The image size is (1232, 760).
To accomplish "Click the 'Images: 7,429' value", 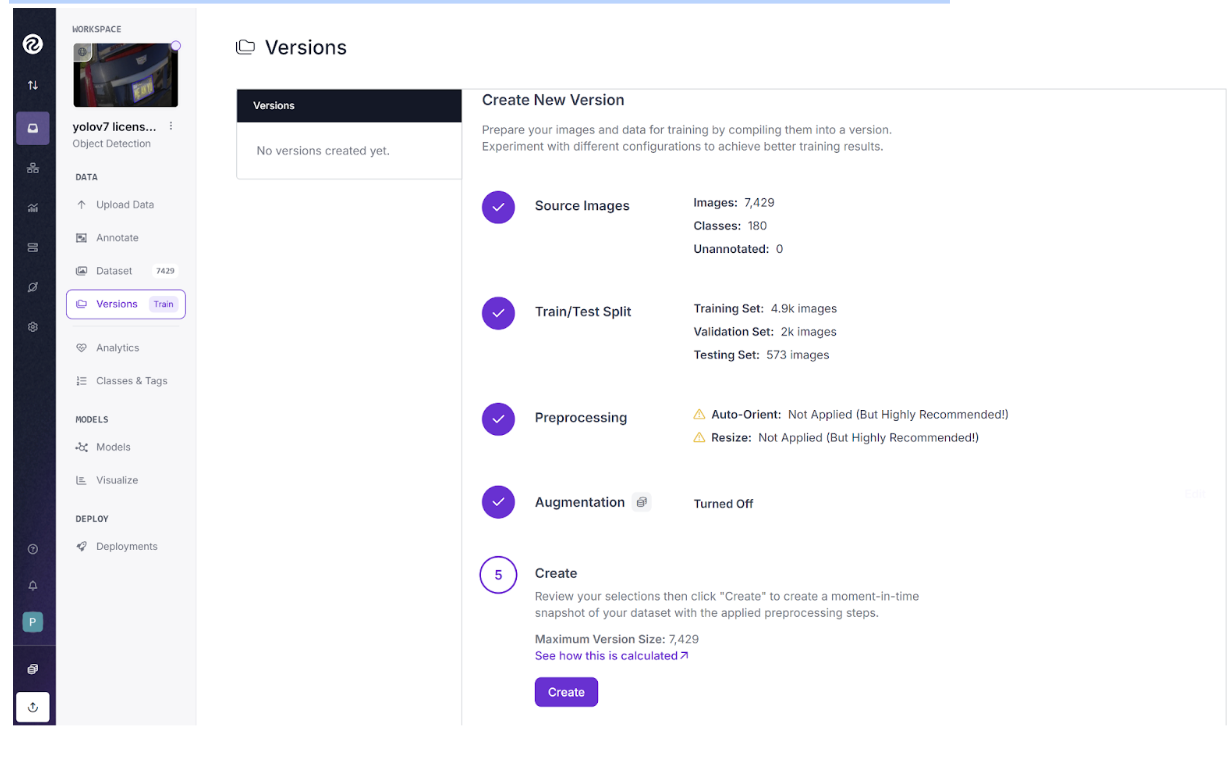I will pos(734,202).
